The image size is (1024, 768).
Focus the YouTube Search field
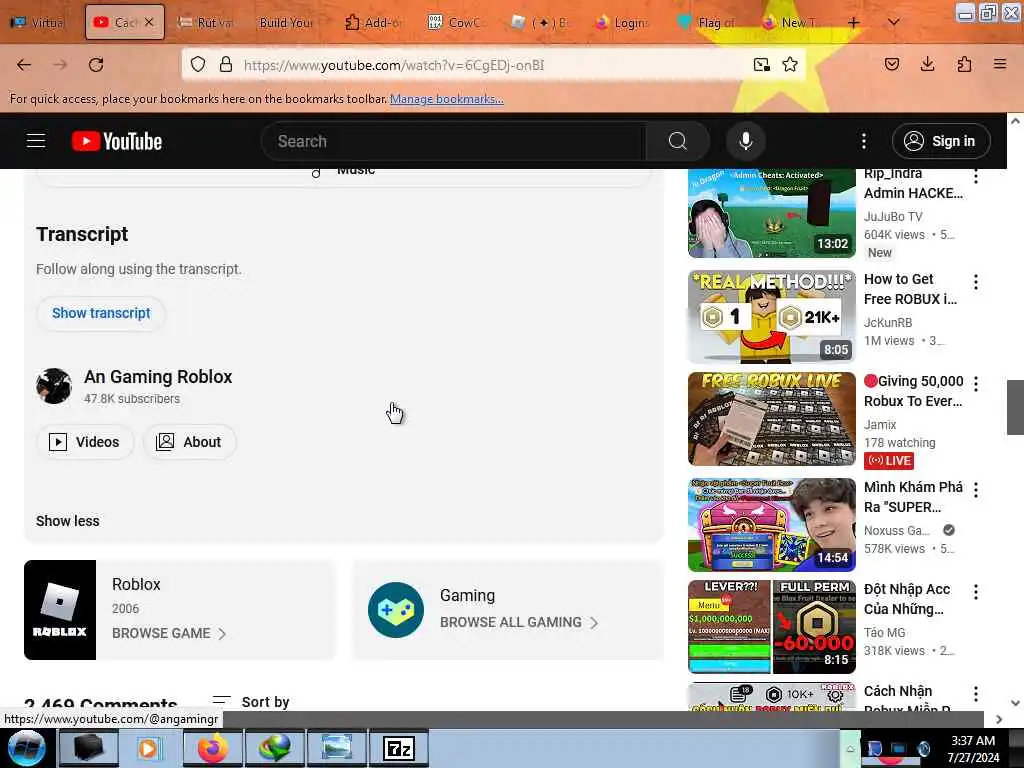[454, 141]
